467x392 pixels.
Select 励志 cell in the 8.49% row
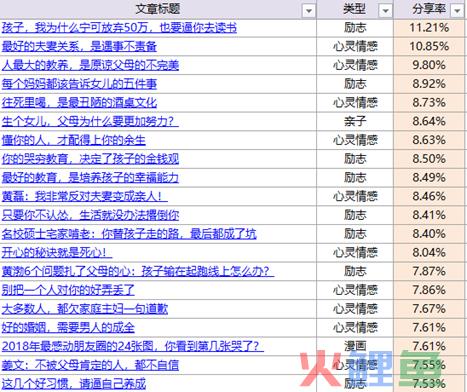pos(355,177)
